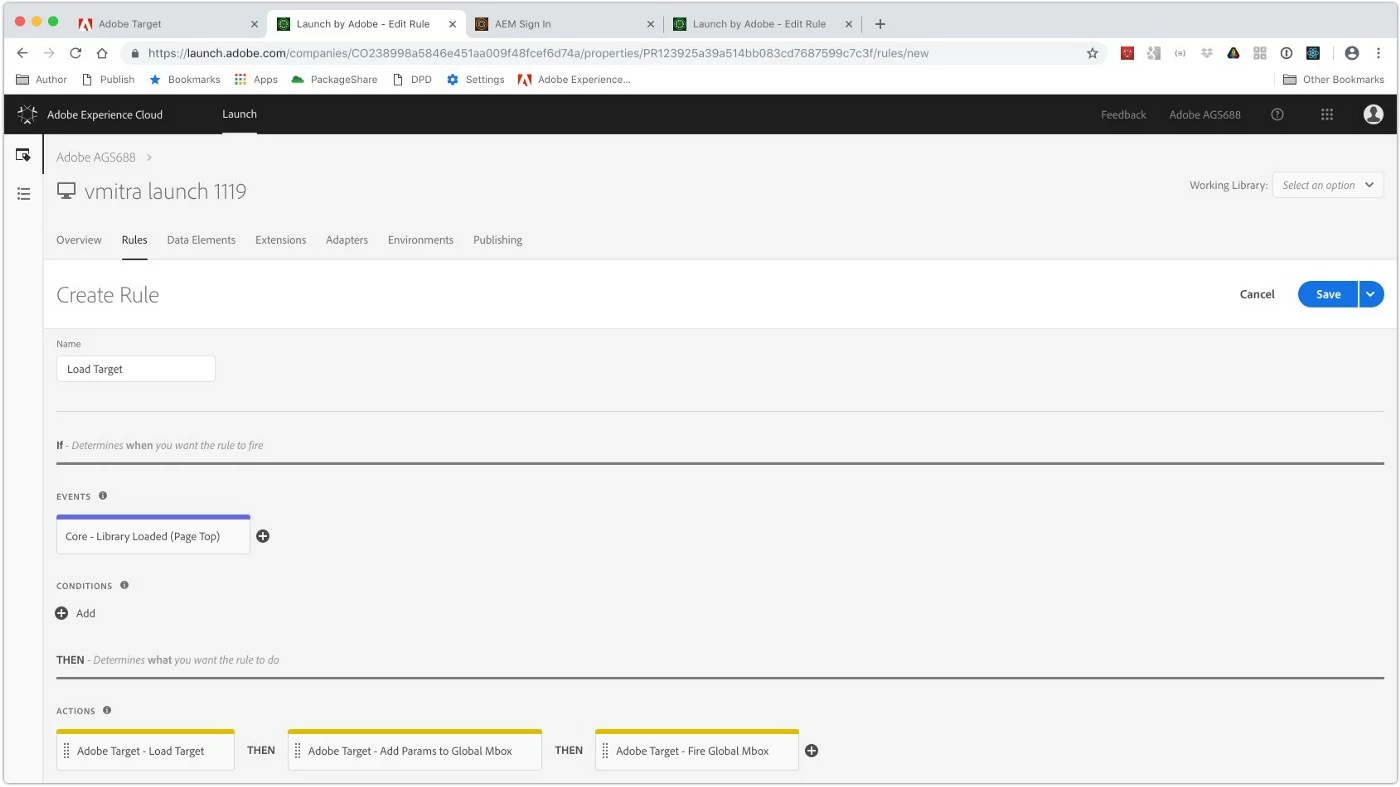Save the rule
The height and width of the screenshot is (787, 1400).
click(x=1328, y=294)
